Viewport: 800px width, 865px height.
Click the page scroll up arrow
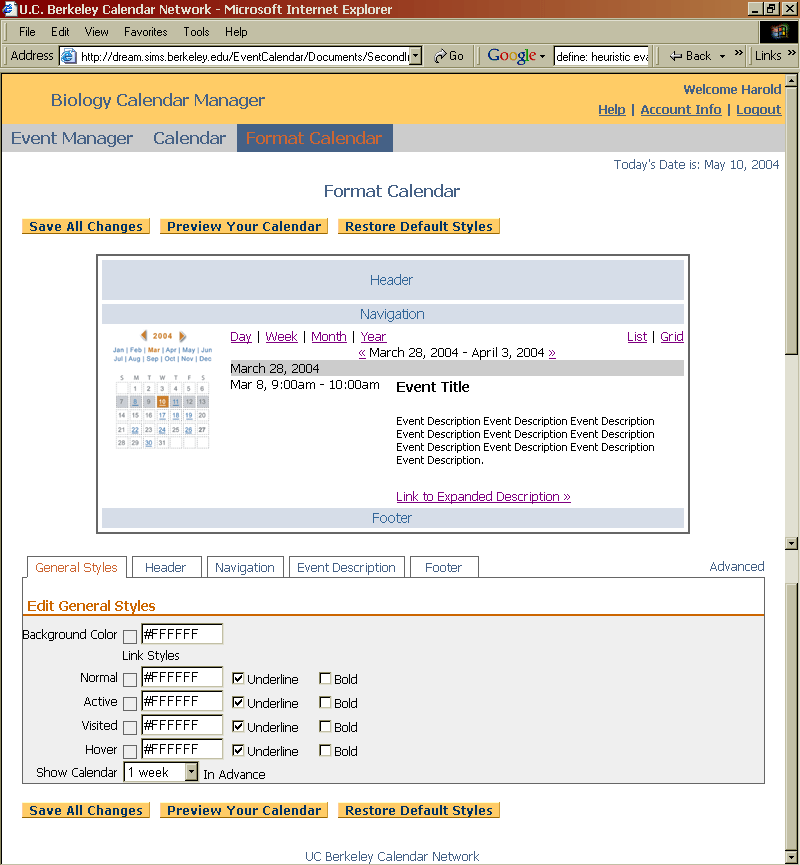(x=791, y=81)
